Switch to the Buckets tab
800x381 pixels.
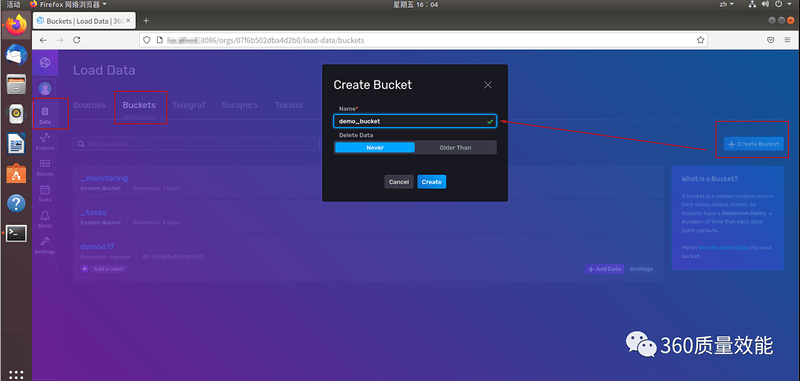pyautogui.click(x=139, y=105)
